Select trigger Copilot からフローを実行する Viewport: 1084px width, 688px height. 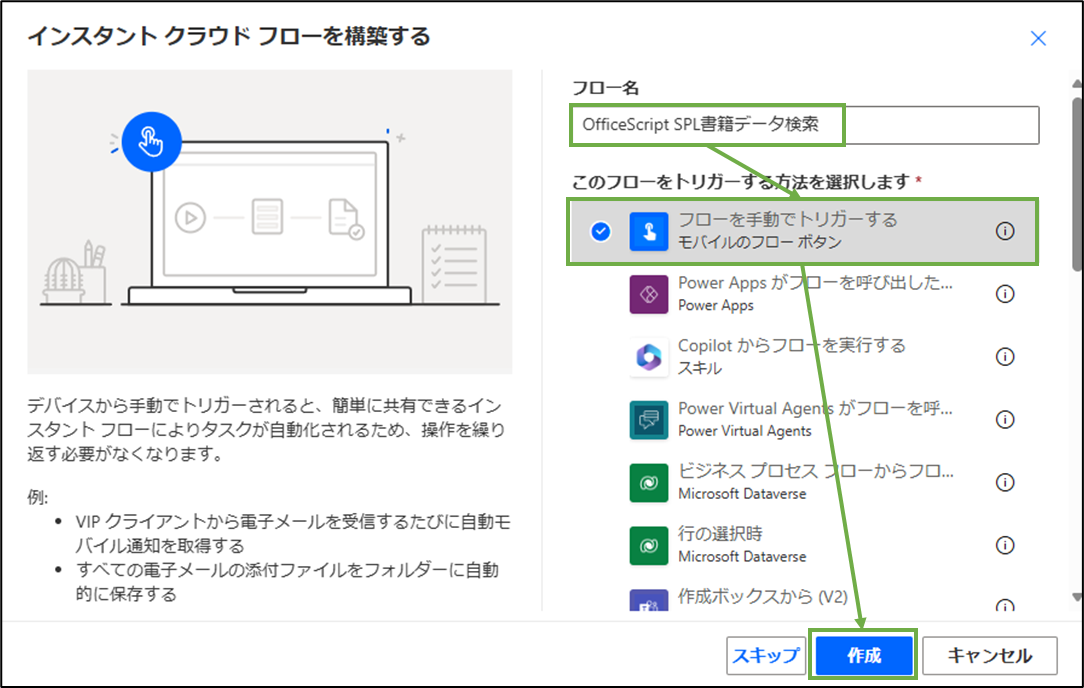804,357
